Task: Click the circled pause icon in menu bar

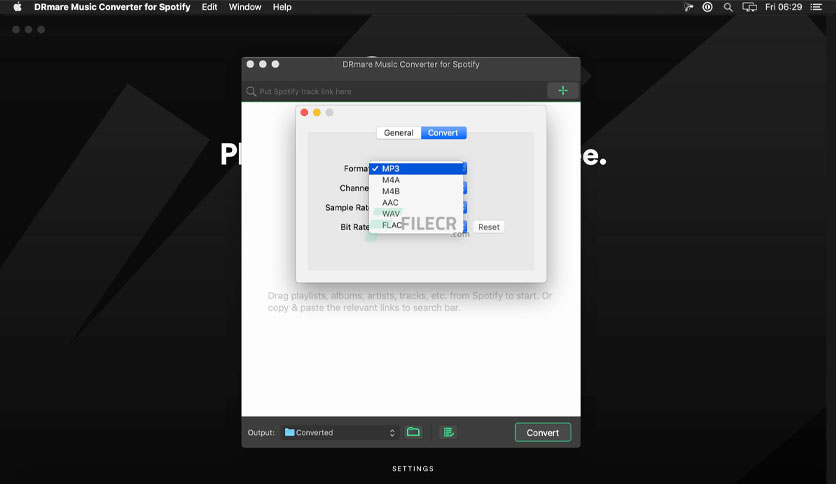Action: click(708, 7)
